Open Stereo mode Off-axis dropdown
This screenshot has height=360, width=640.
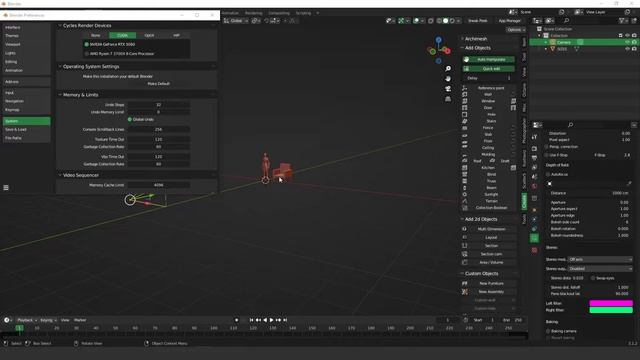tap(600, 260)
